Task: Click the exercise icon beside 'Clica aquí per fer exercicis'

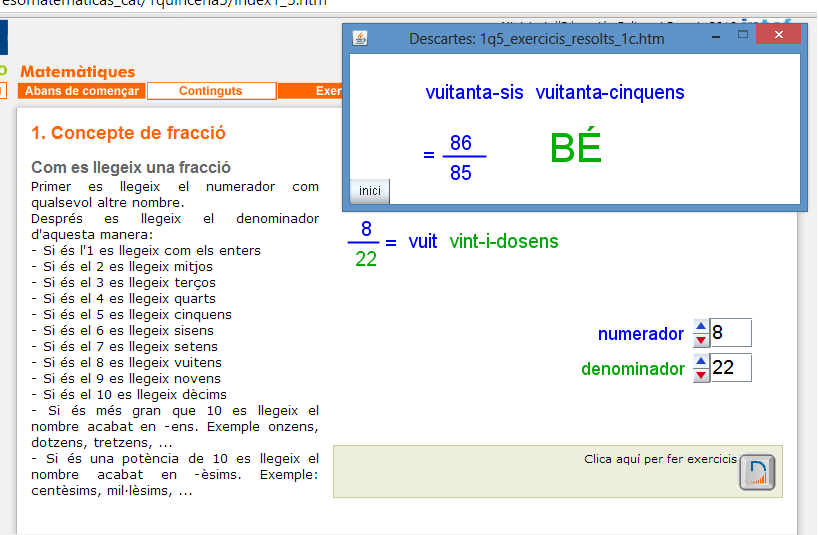Action: 757,471
